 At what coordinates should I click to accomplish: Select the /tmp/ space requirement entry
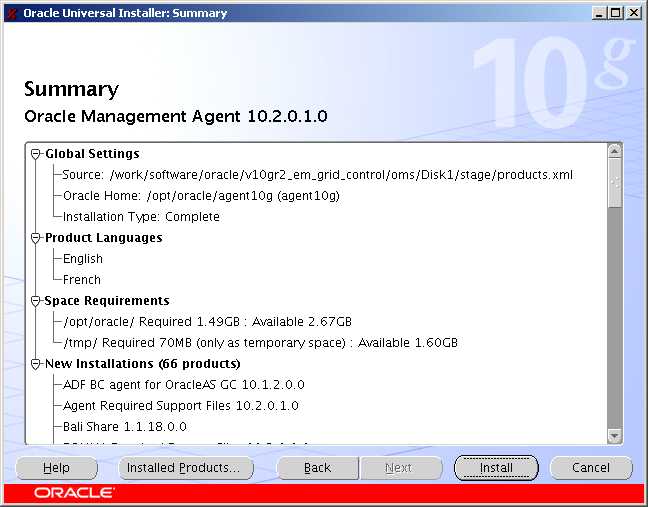(260, 343)
